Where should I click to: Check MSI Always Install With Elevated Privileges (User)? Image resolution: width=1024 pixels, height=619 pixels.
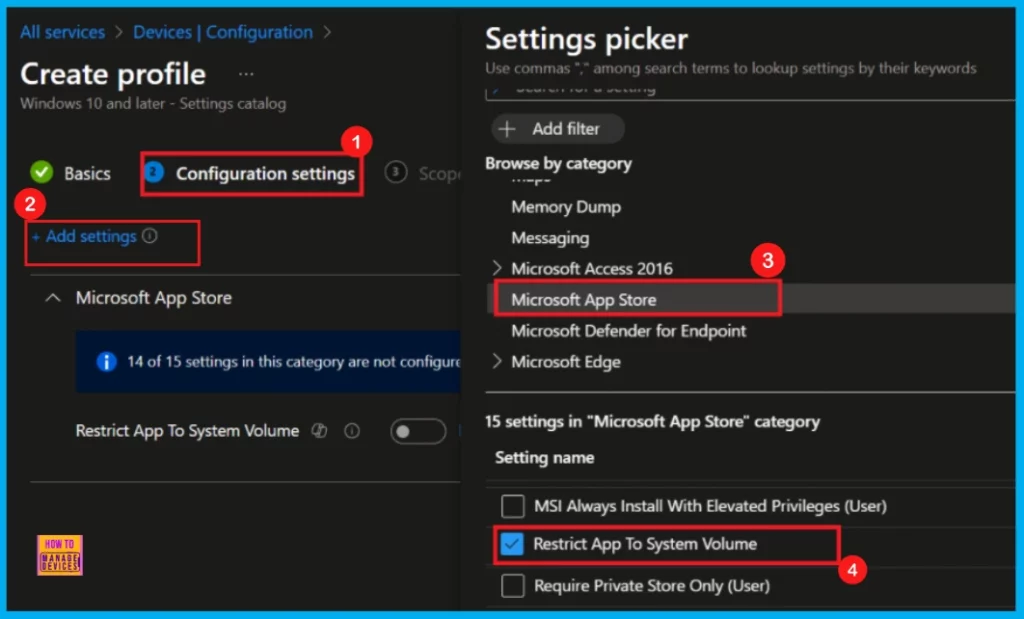(513, 506)
